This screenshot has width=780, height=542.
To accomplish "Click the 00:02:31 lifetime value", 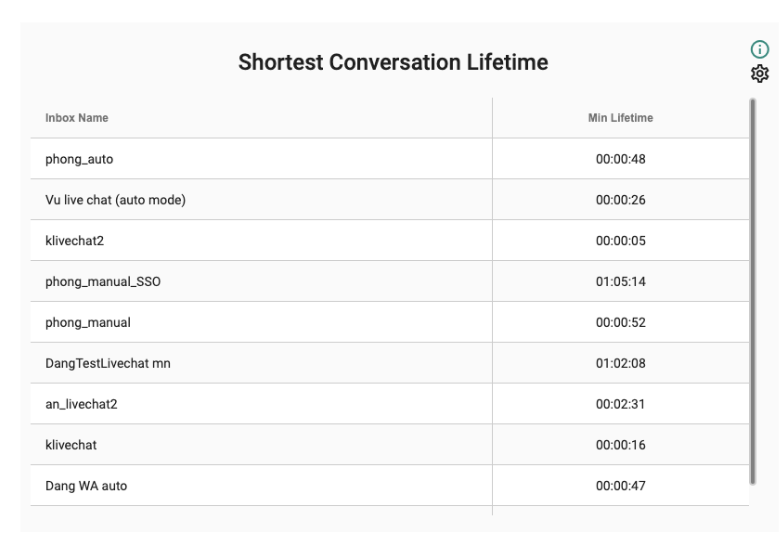I will click(x=620, y=404).
